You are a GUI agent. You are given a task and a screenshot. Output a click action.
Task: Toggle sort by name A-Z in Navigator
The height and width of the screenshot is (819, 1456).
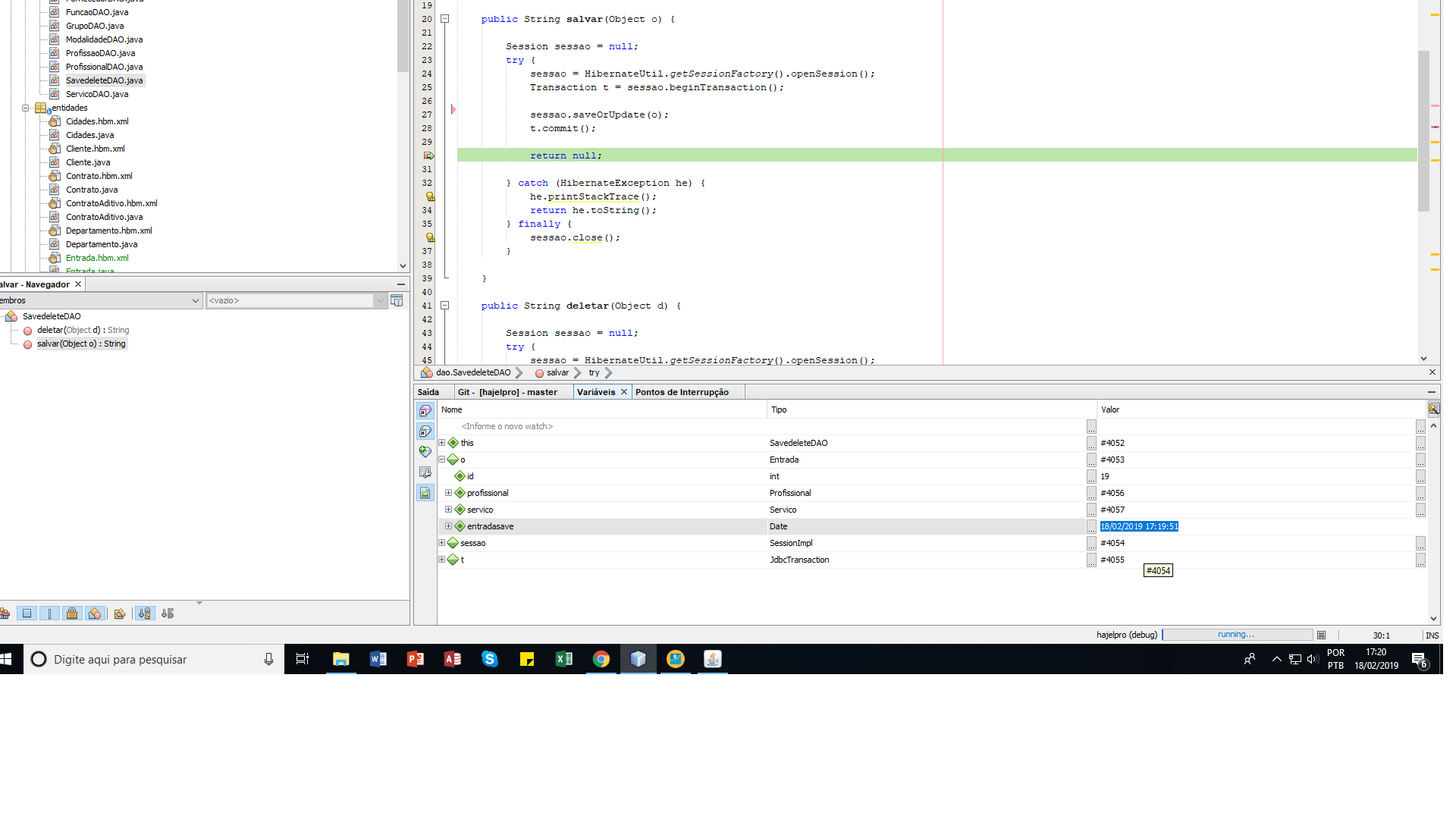coord(145,613)
